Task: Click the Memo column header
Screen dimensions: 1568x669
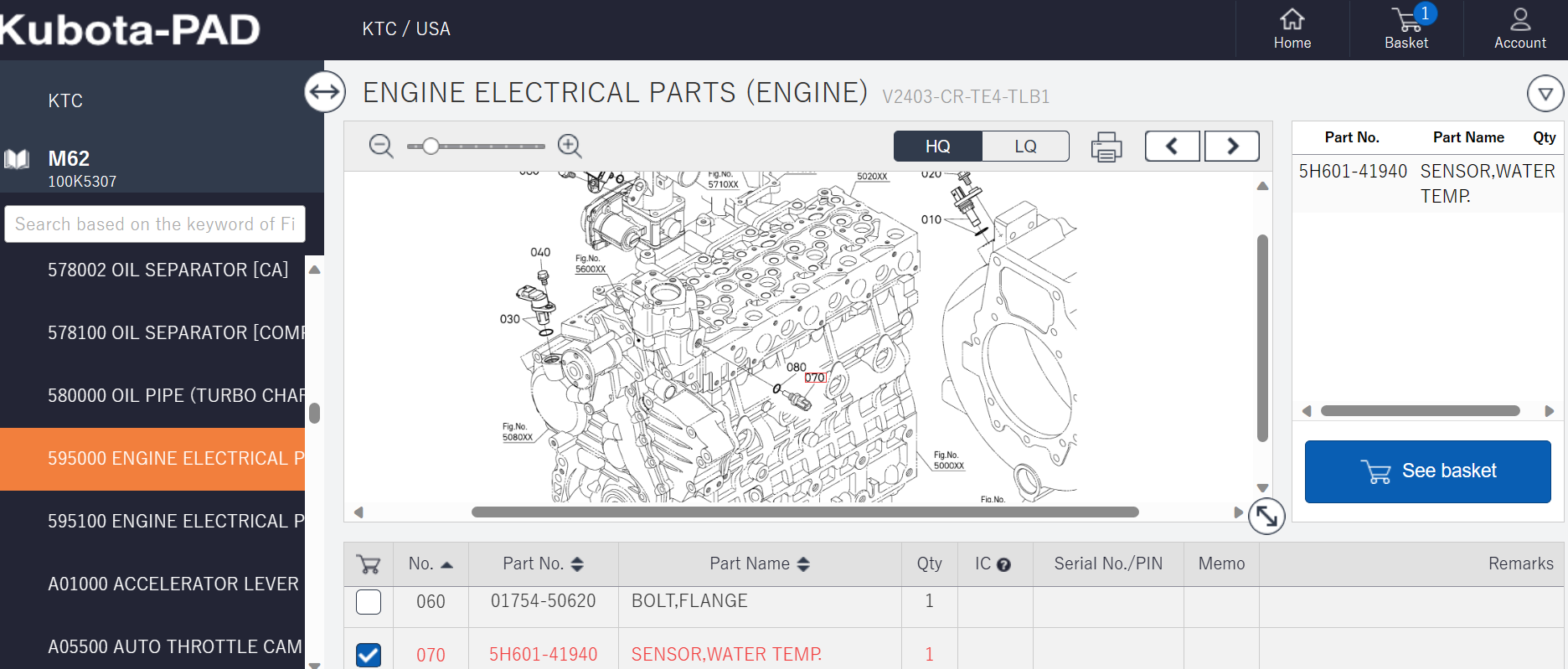Action: (1221, 564)
